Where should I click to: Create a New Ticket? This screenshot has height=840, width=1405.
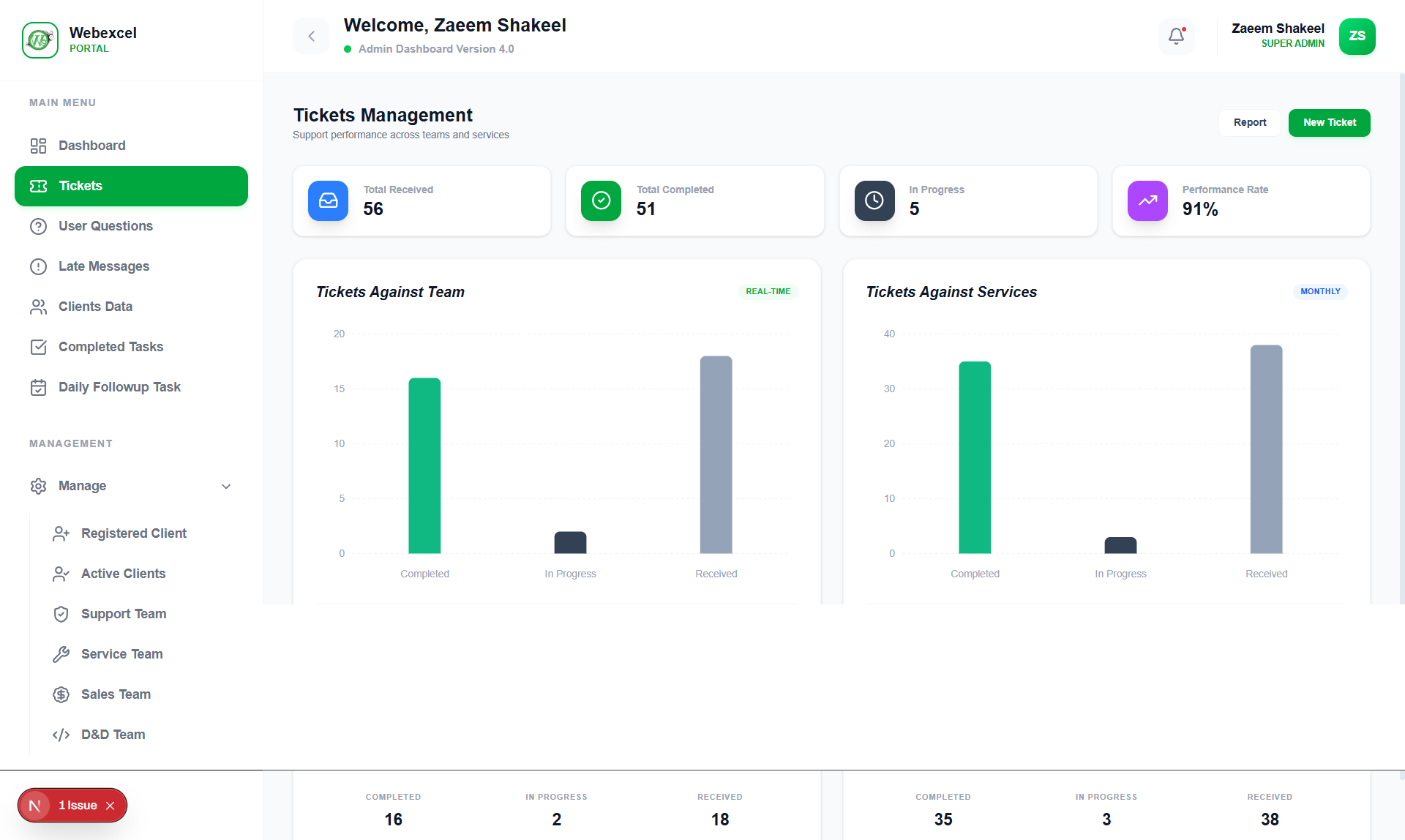click(x=1329, y=122)
